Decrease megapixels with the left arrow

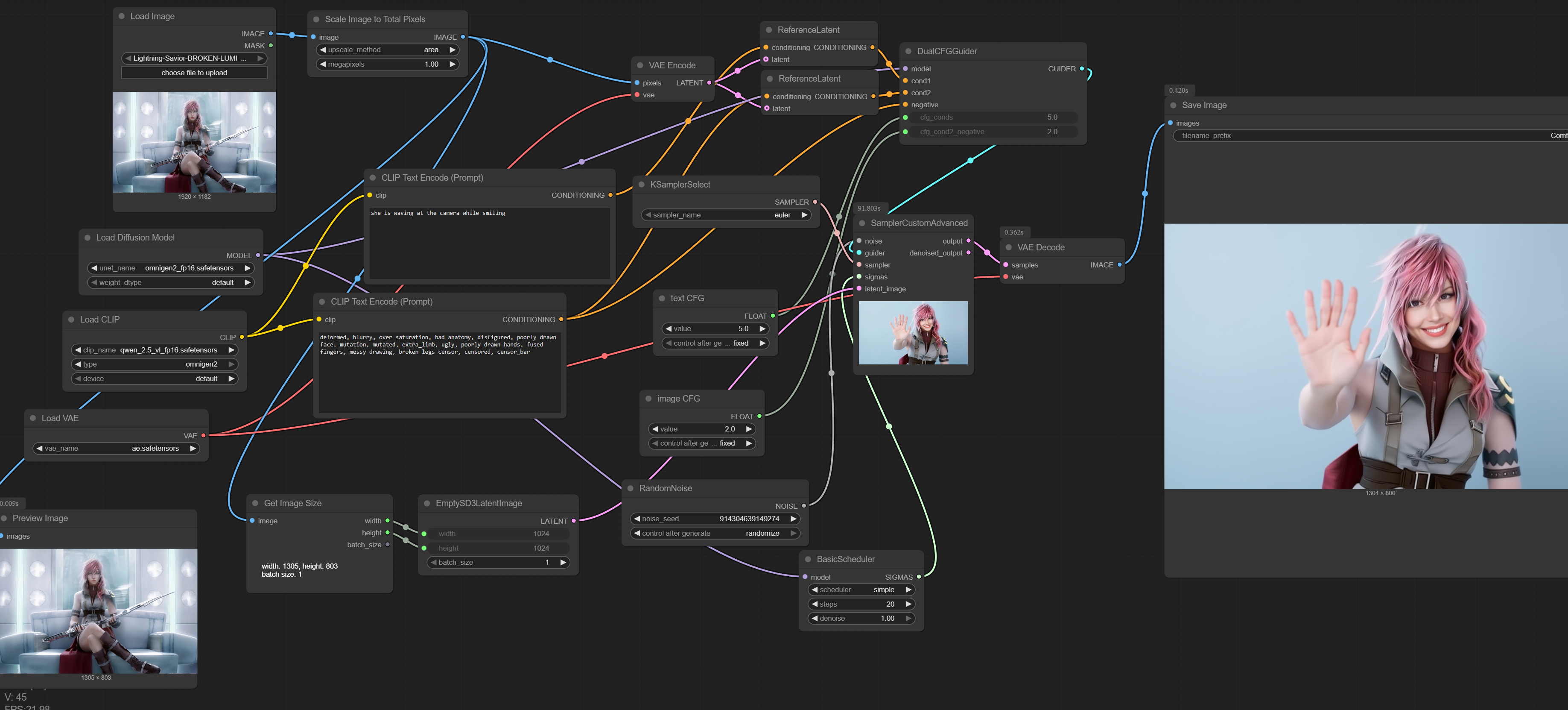(323, 65)
